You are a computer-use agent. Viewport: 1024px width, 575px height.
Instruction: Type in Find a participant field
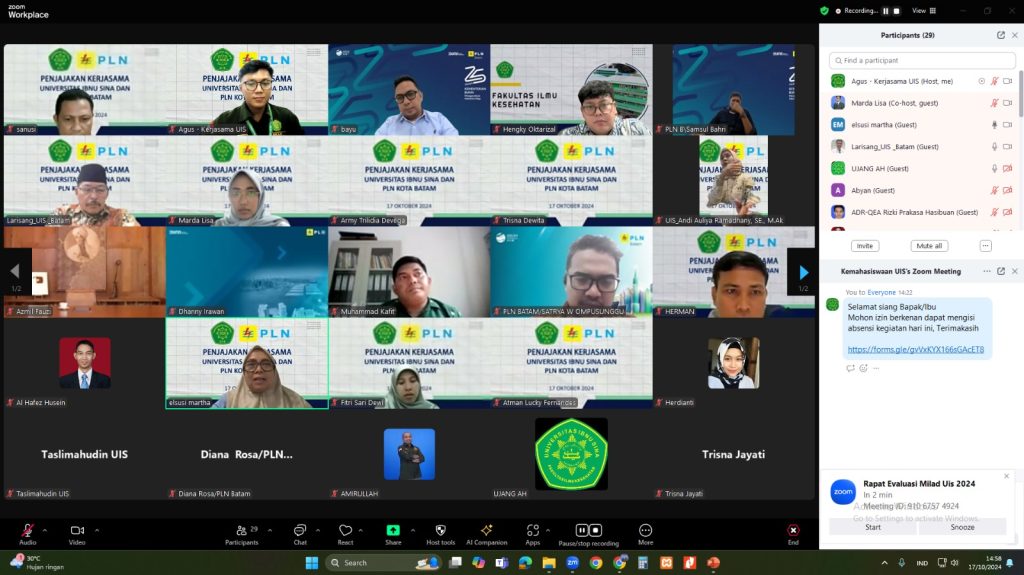[x=920, y=60]
